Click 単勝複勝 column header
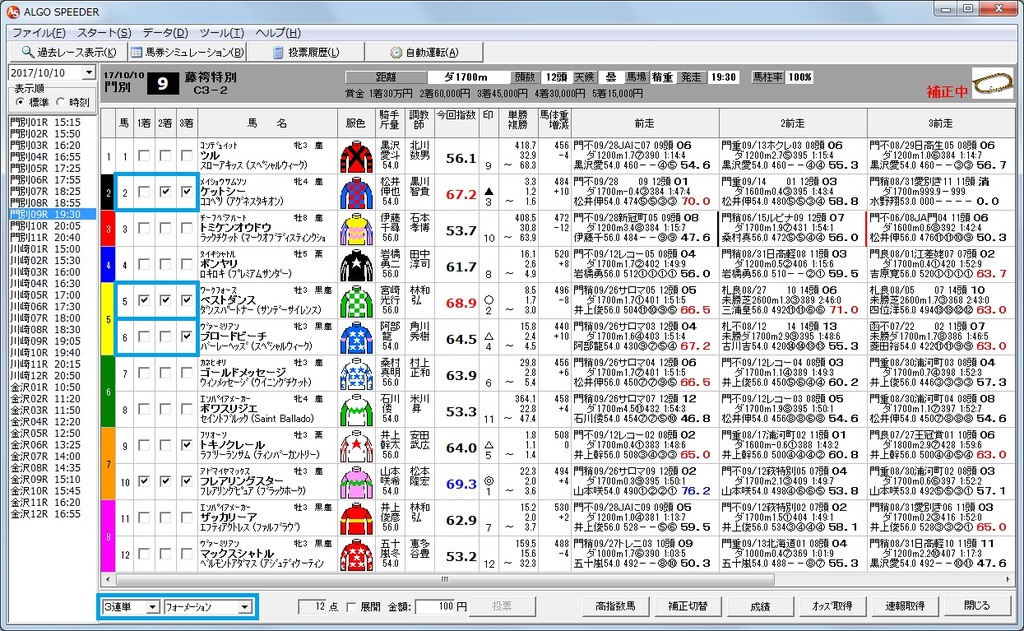 [517, 123]
